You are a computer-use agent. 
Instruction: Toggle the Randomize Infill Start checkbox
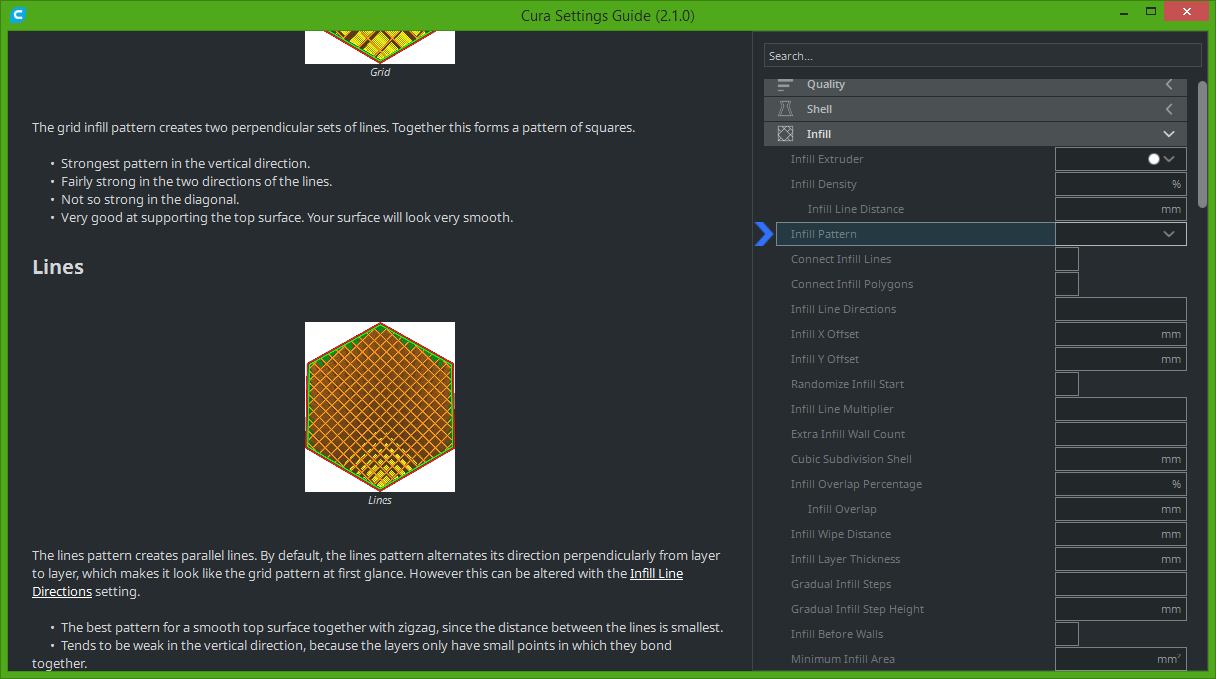coord(1066,383)
